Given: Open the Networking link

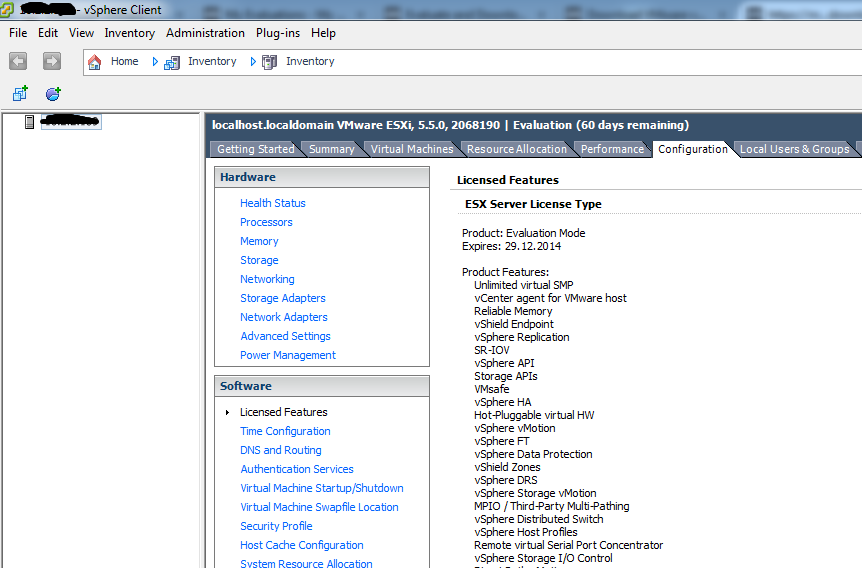Looking at the screenshot, I should click(x=267, y=279).
